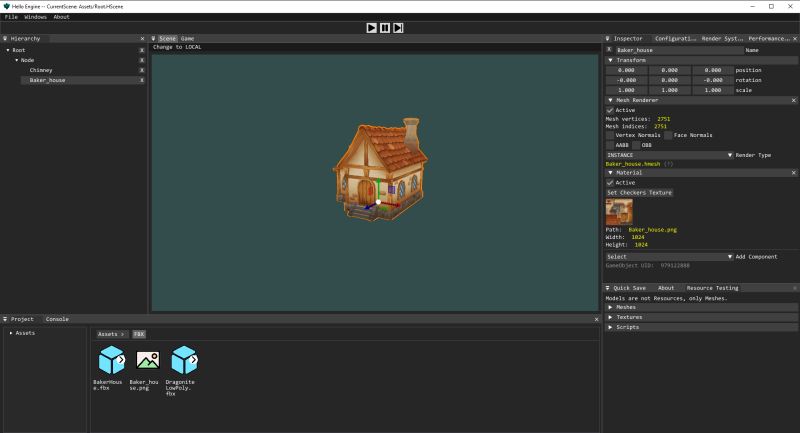
Task: Click the position X value field
Action: [x=626, y=70]
